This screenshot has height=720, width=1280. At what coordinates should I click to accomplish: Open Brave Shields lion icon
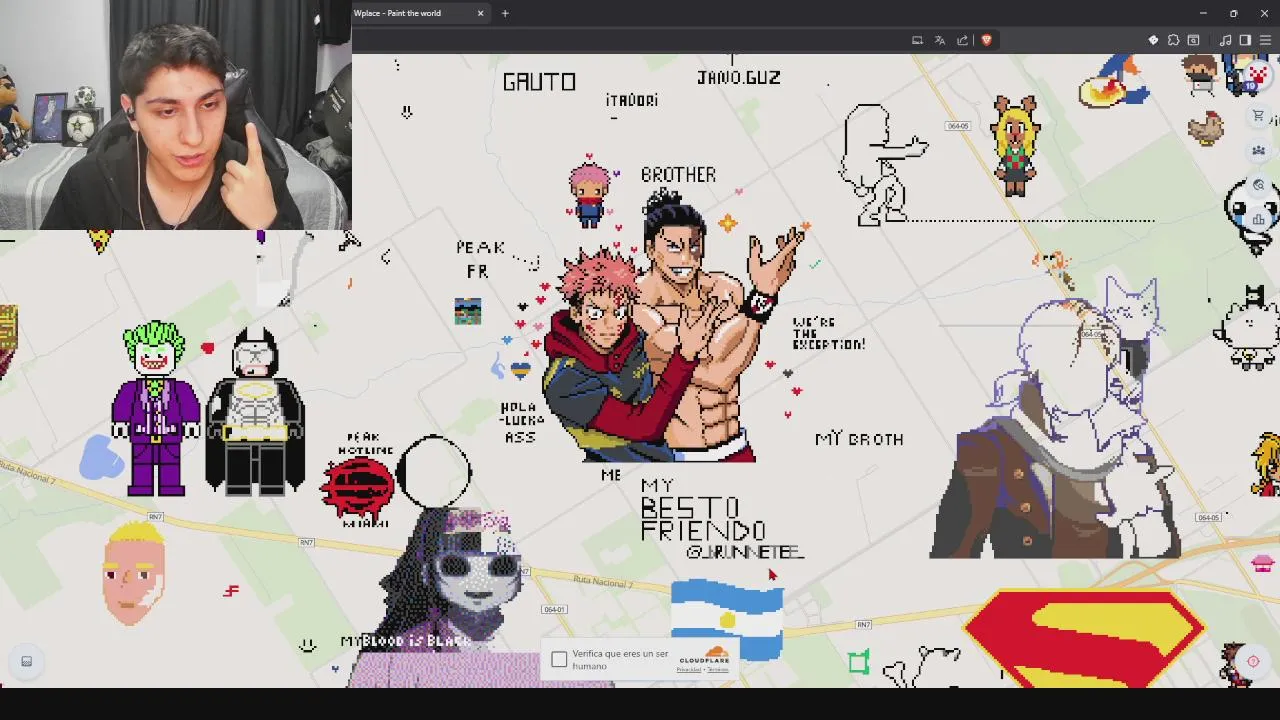pyautogui.click(x=986, y=40)
